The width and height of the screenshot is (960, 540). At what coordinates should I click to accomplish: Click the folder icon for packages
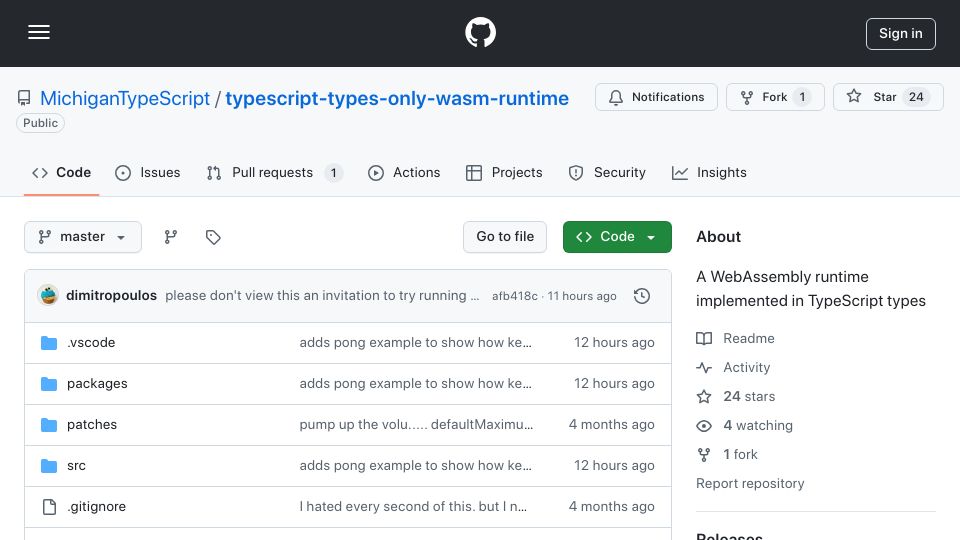tap(49, 384)
